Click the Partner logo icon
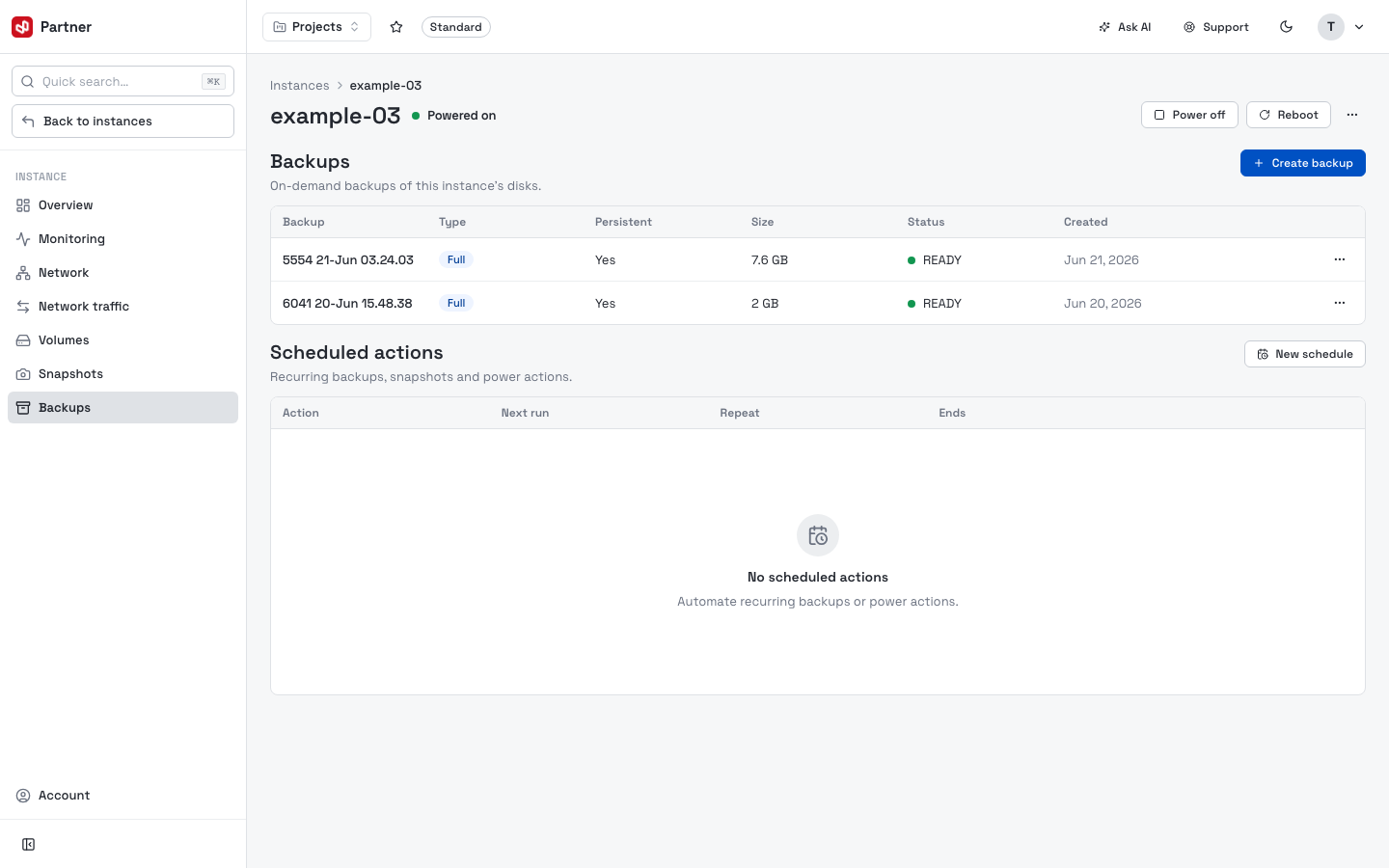The image size is (1389, 868). (x=22, y=27)
